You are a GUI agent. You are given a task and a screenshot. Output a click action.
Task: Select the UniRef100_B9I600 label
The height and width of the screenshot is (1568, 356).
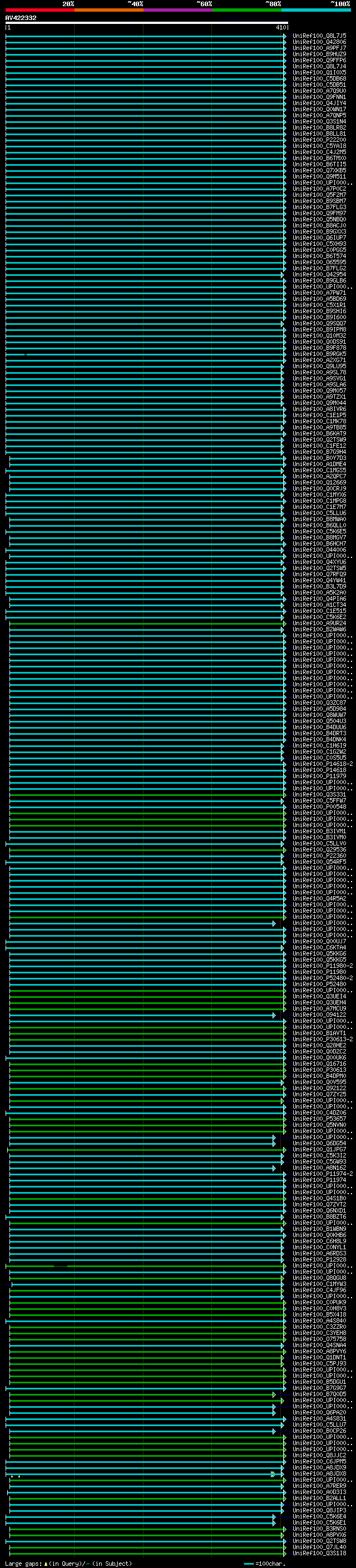(x=319, y=317)
